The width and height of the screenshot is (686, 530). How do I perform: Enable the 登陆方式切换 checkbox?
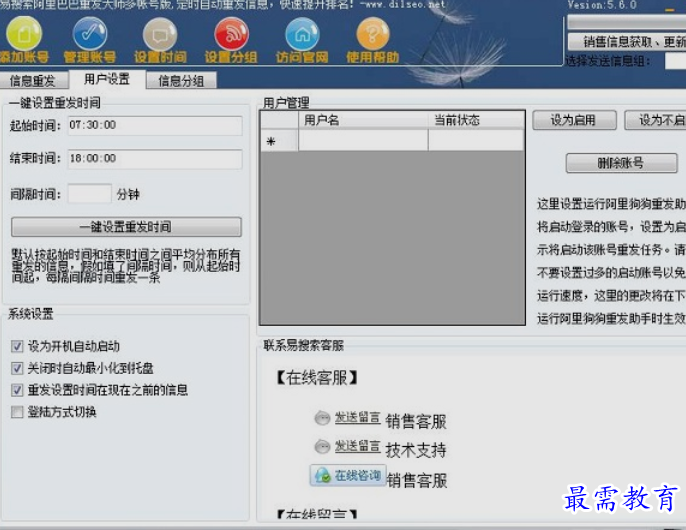[17, 412]
